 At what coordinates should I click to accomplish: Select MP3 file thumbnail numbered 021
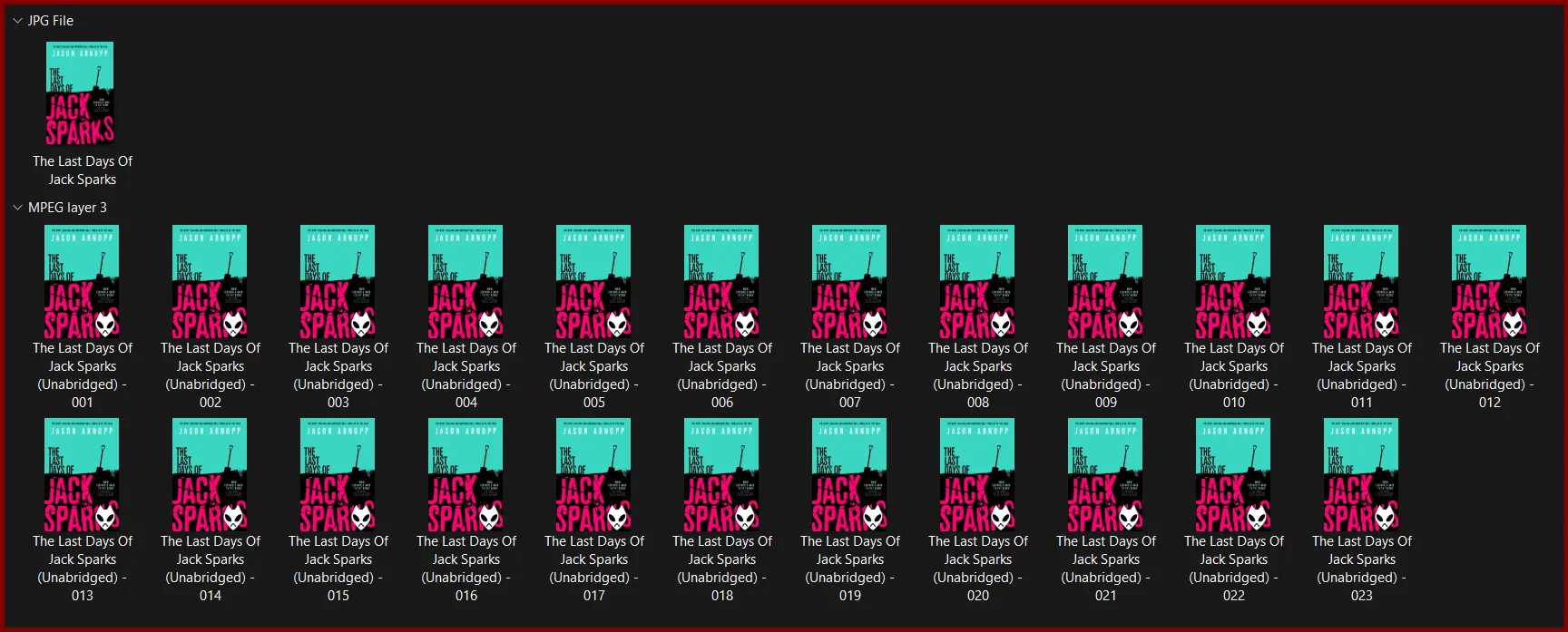(1106, 474)
